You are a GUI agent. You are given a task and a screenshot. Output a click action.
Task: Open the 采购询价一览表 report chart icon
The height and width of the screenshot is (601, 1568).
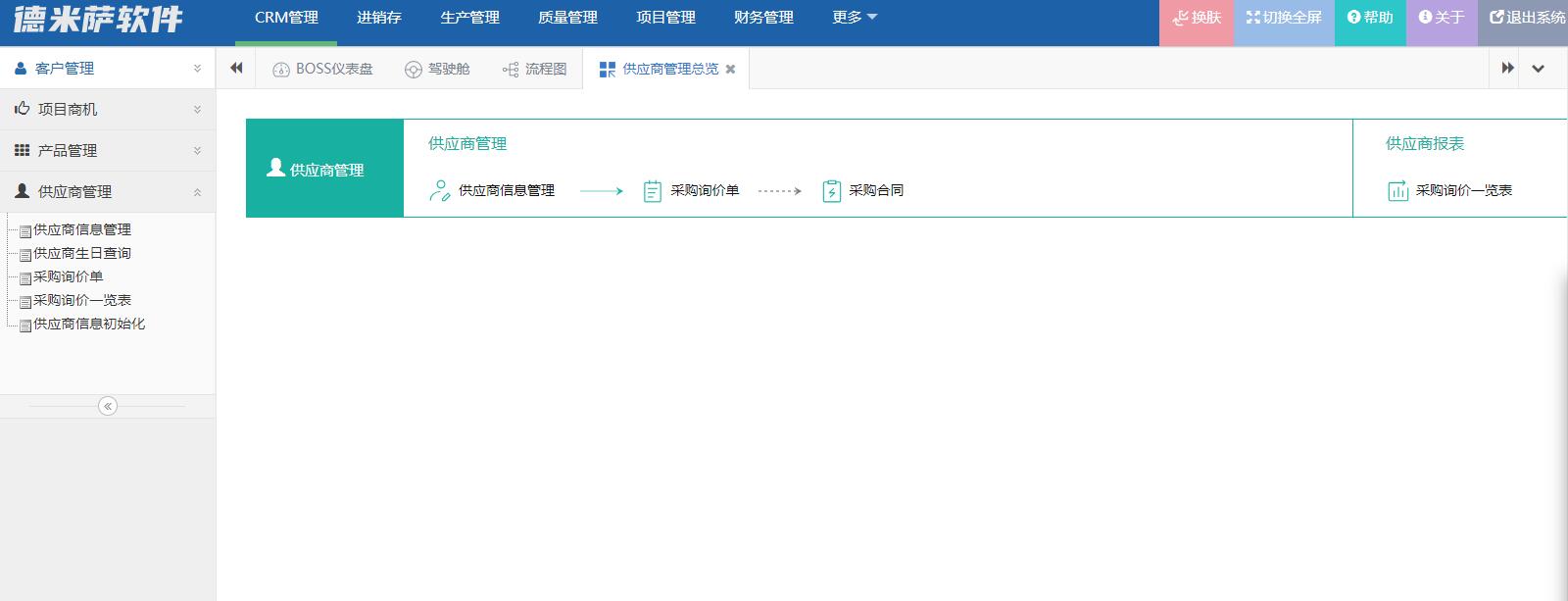coord(1398,191)
